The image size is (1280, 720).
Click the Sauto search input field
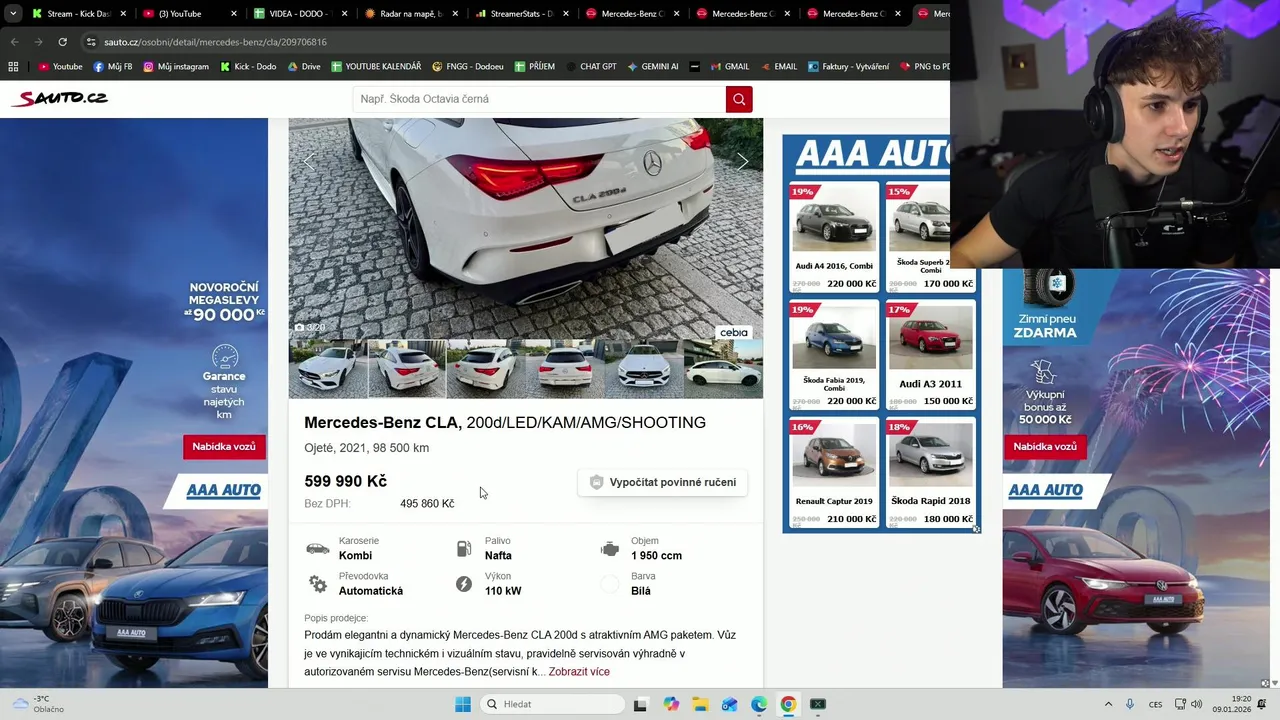(x=539, y=99)
